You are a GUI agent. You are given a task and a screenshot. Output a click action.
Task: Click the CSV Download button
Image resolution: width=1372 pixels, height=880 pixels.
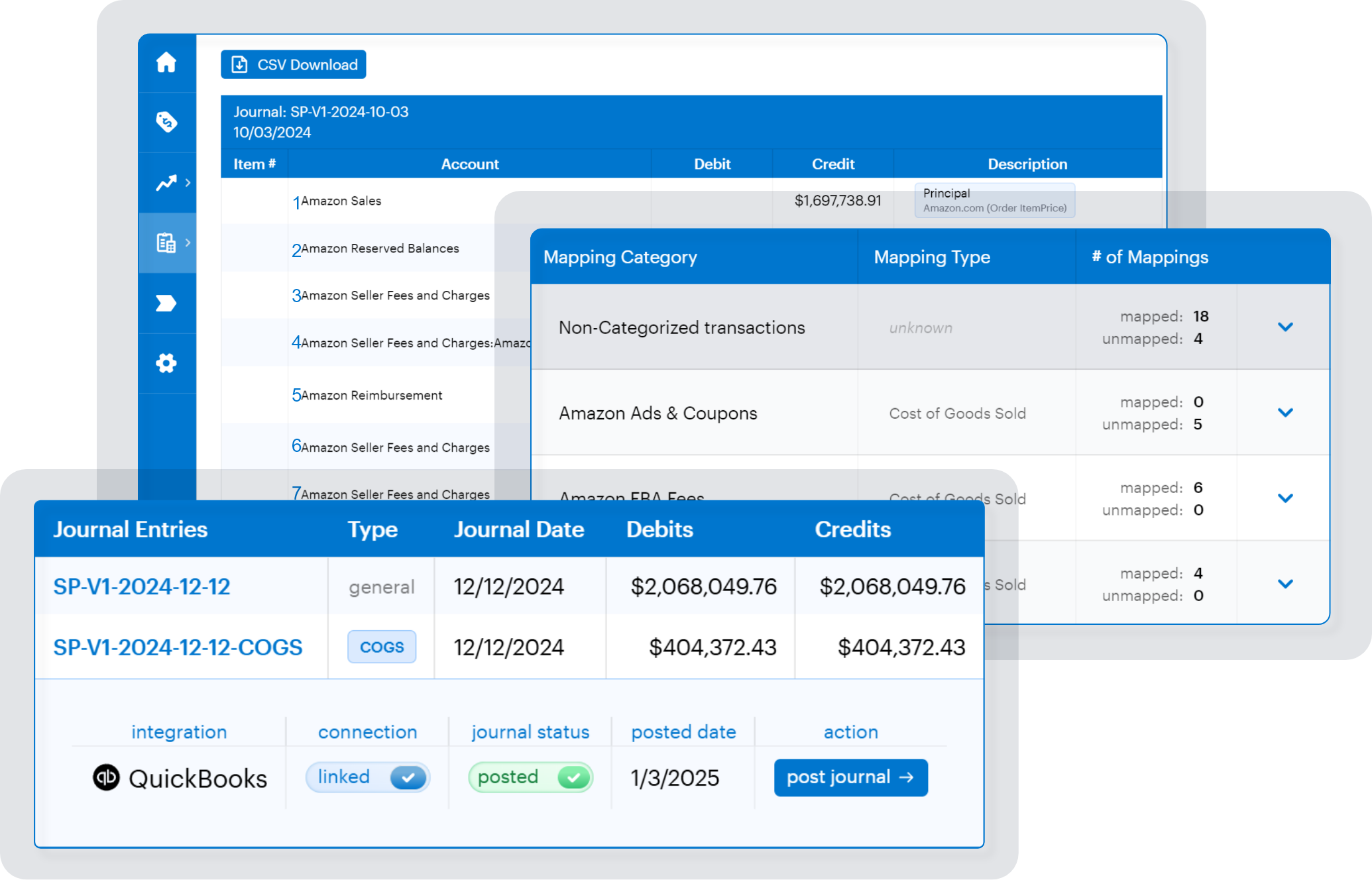click(x=294, y=64)
